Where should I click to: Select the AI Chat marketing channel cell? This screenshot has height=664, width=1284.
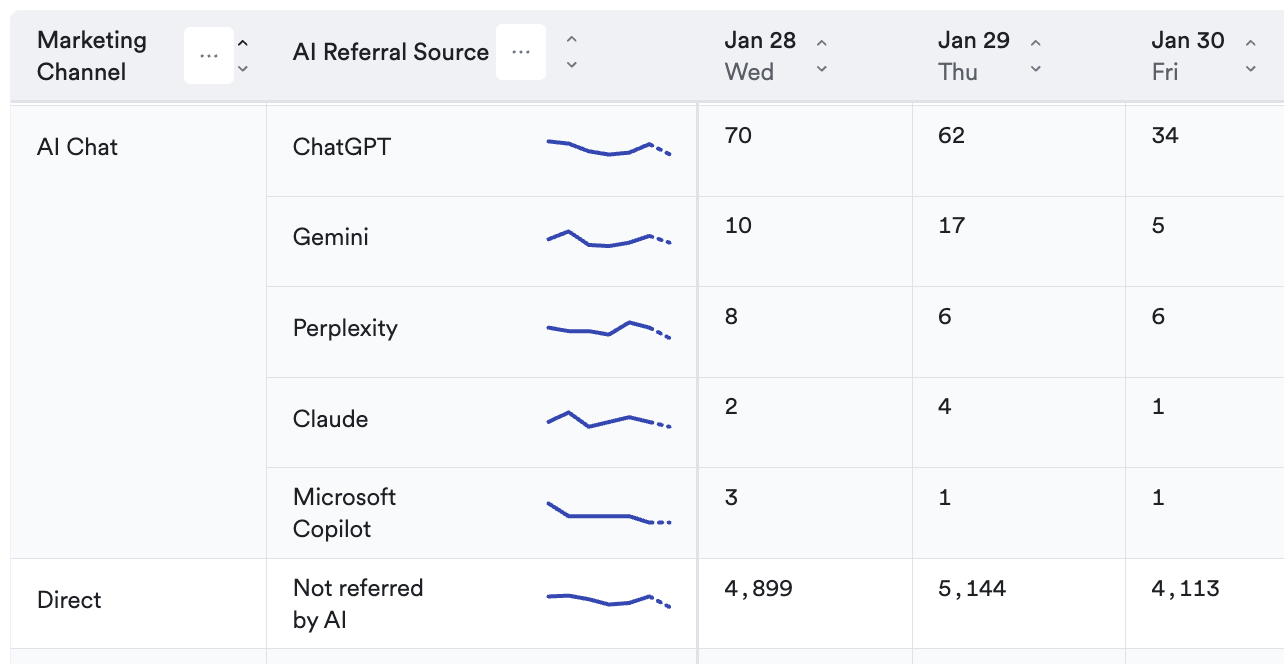pyautogui.click(x=78, y=147)
